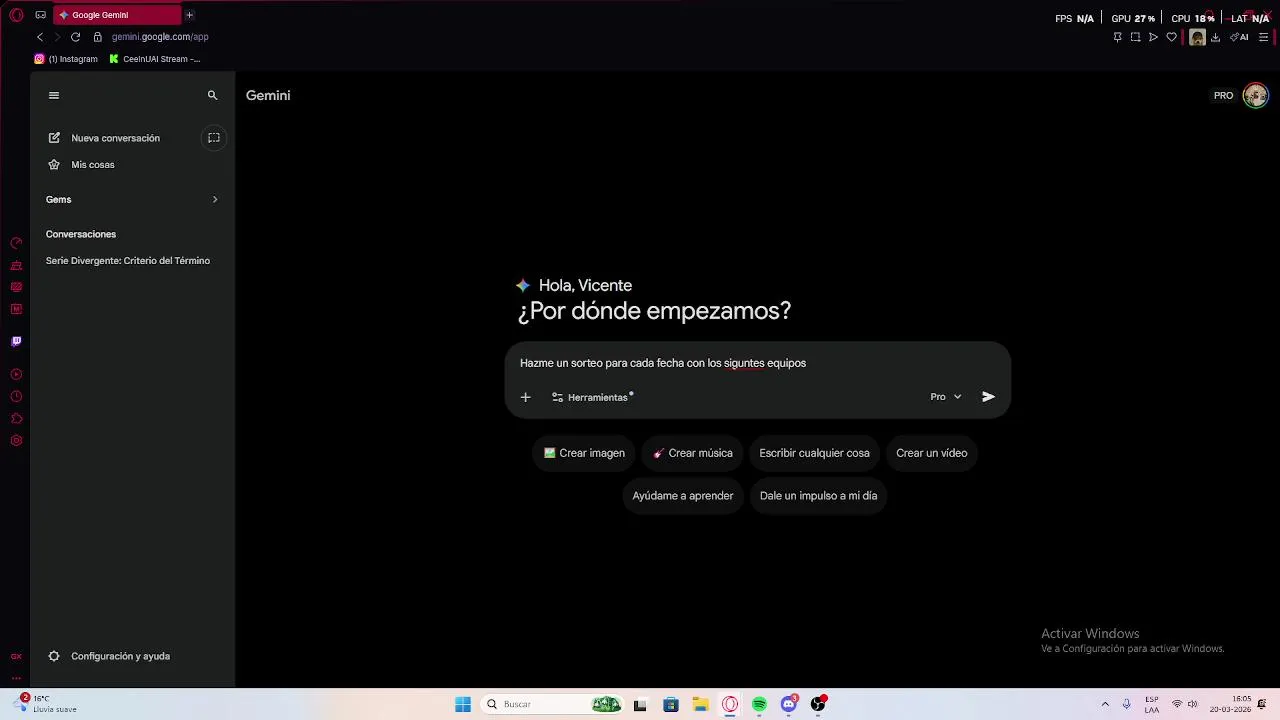
Task: Choose the Crear un vídeo suggestion
Action: pos(932,453)
